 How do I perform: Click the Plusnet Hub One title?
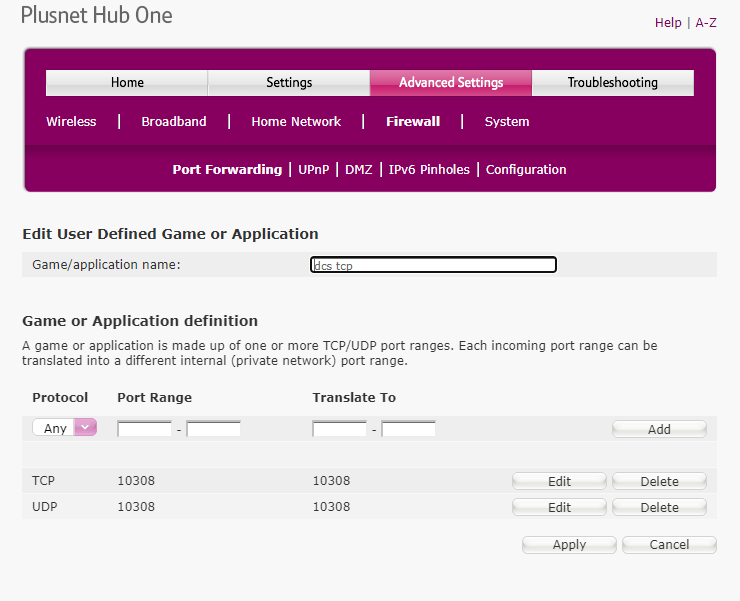97,15
